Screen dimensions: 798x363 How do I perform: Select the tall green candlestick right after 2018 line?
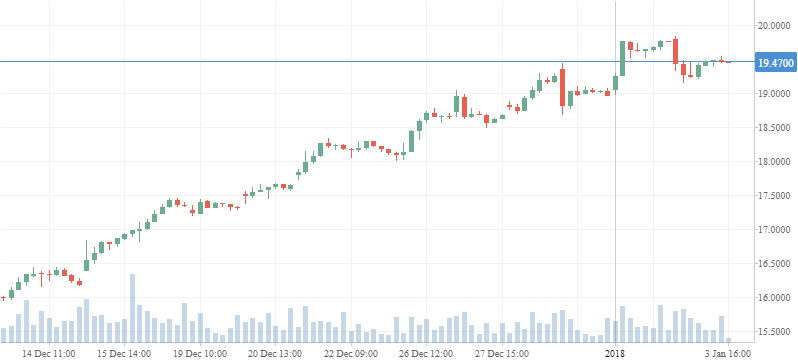point(622,59)
